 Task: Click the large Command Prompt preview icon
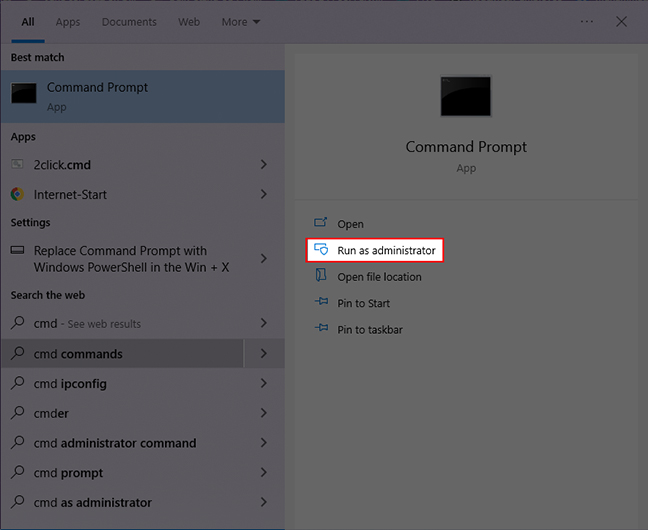[x=466, y=96]
